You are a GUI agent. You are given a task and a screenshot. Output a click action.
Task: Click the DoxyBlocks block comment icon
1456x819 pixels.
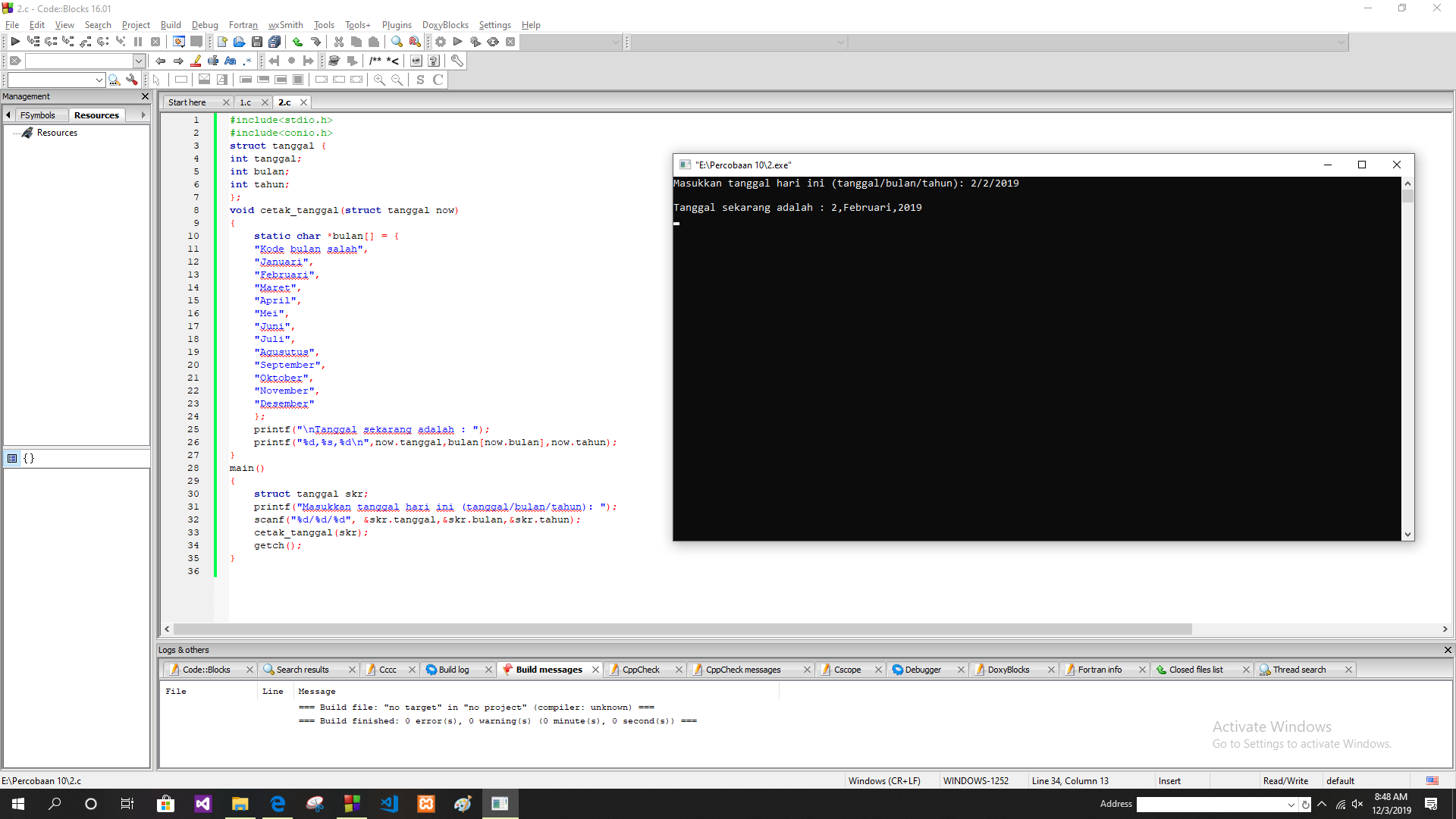point(375,61)
